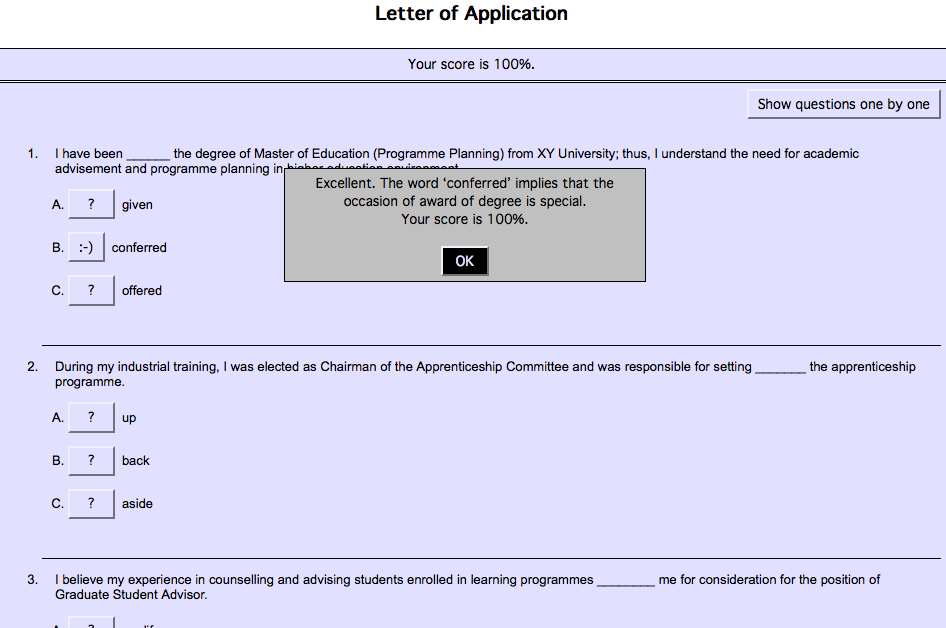The height and width of the screenshot is (628, 946).
Task: Click the answer label 'up'
Action: pos(129,418)
